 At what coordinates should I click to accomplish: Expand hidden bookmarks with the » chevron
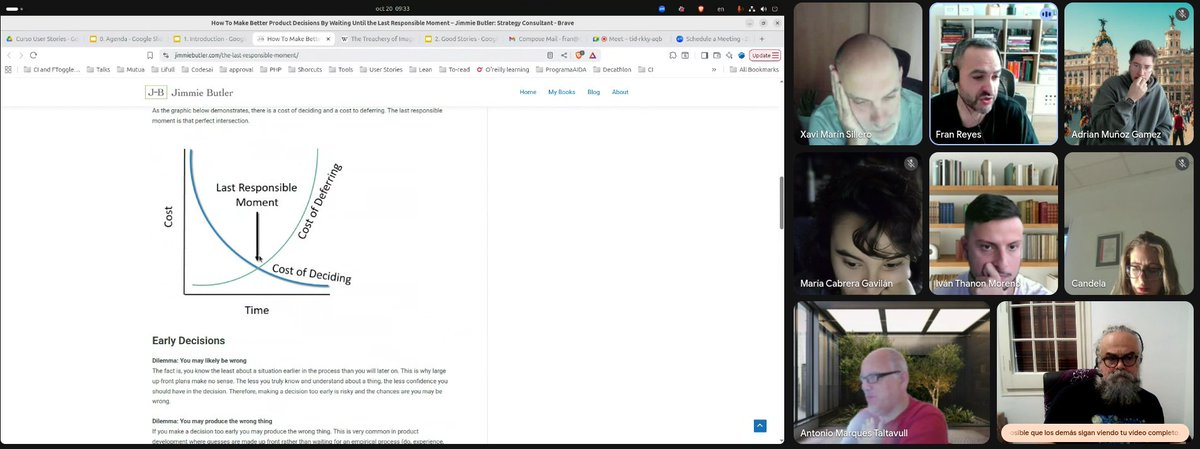pyautogui.click(x=714, y=70)
